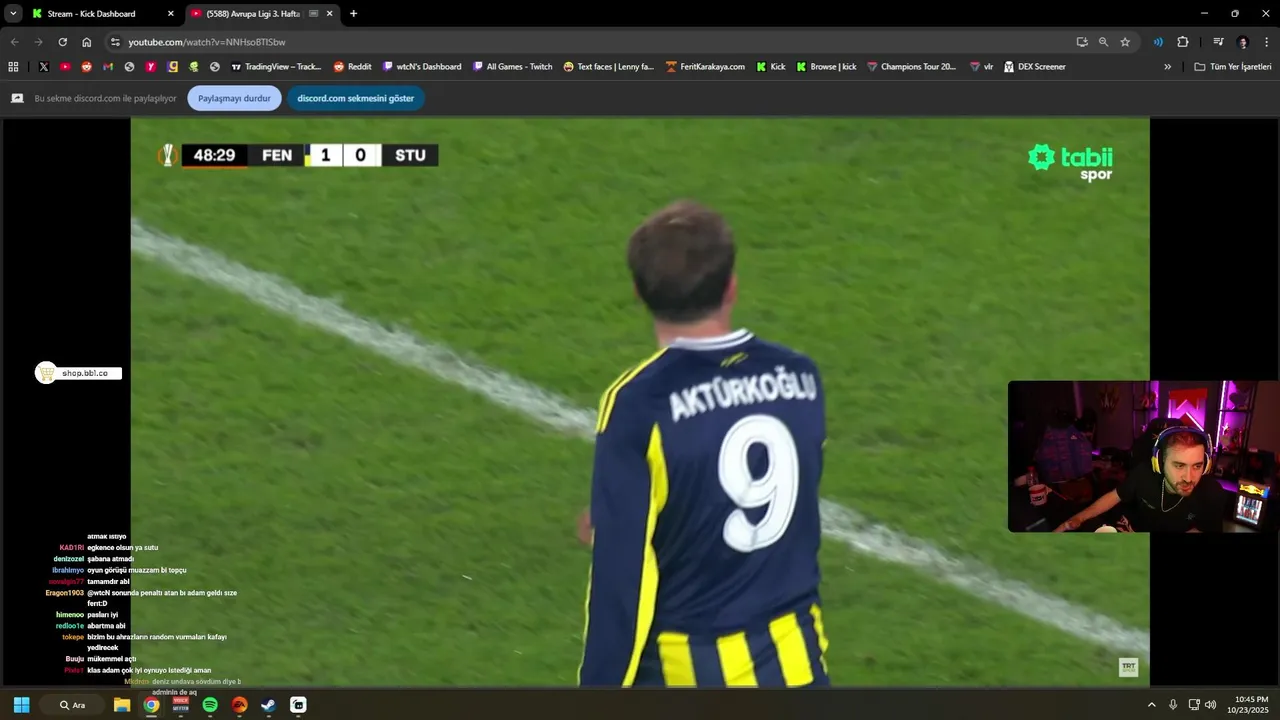
Task: Open the Chrome three-dot menu
Action: 1267,42
